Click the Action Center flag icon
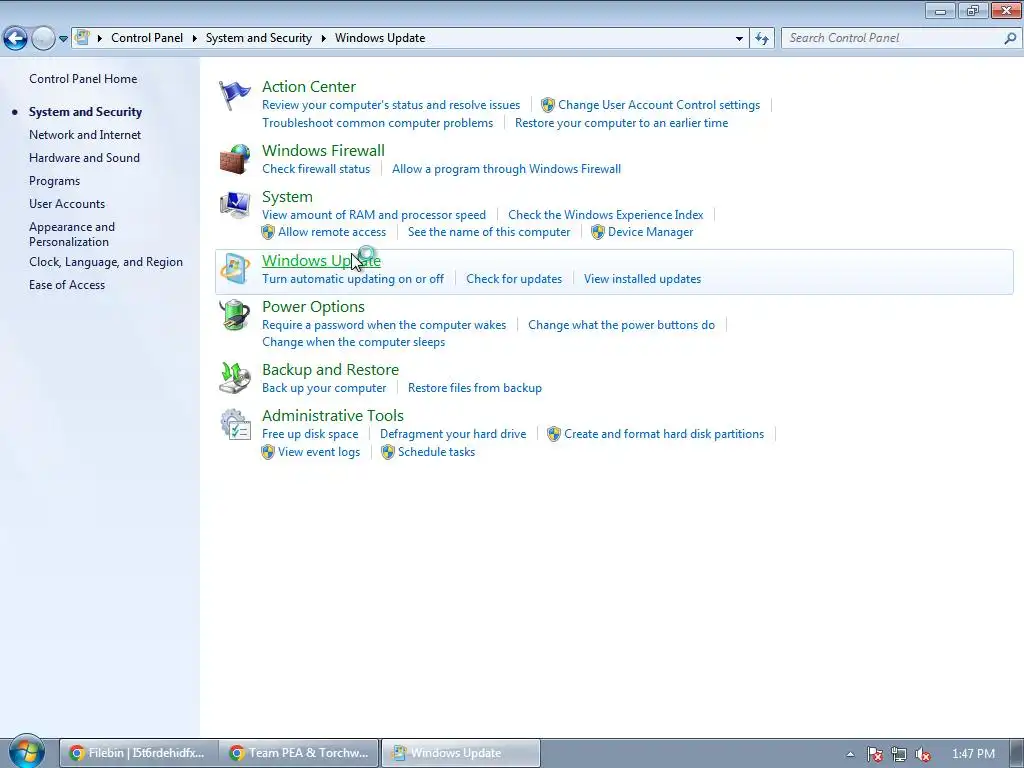The image size is (1024, 768). click(x=234, y=95)
